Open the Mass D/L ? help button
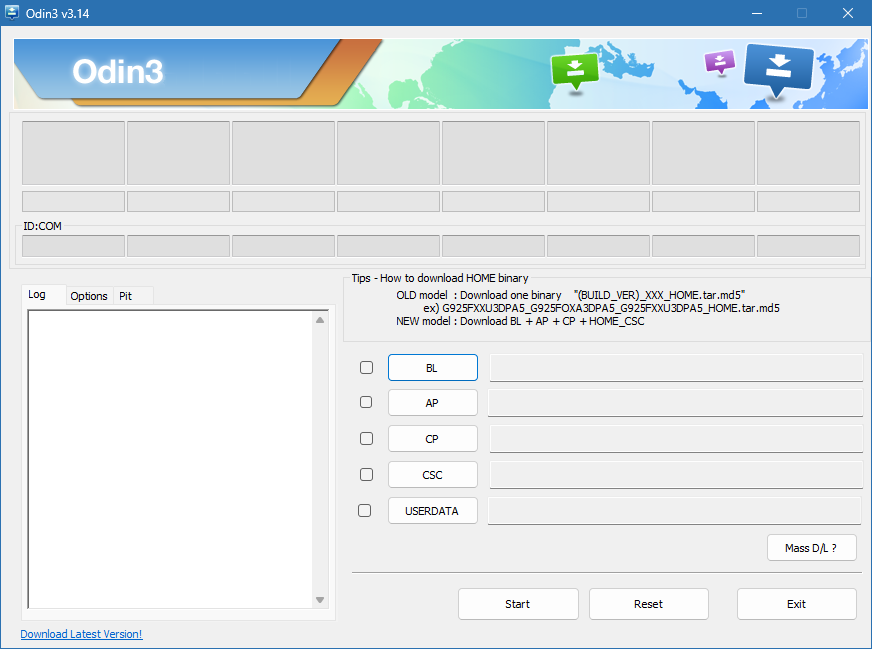Image resolution: width=872 pixels, height=649 pixels. (811, 548)
